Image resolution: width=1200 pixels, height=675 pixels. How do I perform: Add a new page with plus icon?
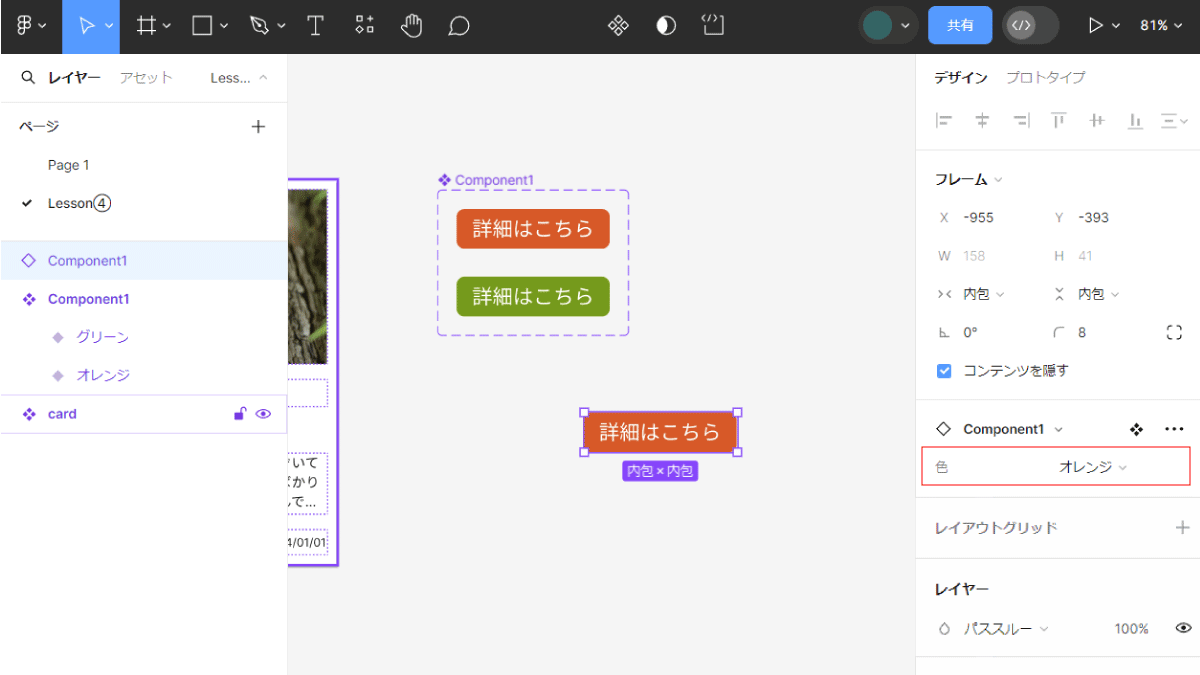pyautogui.click(x=258, y=126)
